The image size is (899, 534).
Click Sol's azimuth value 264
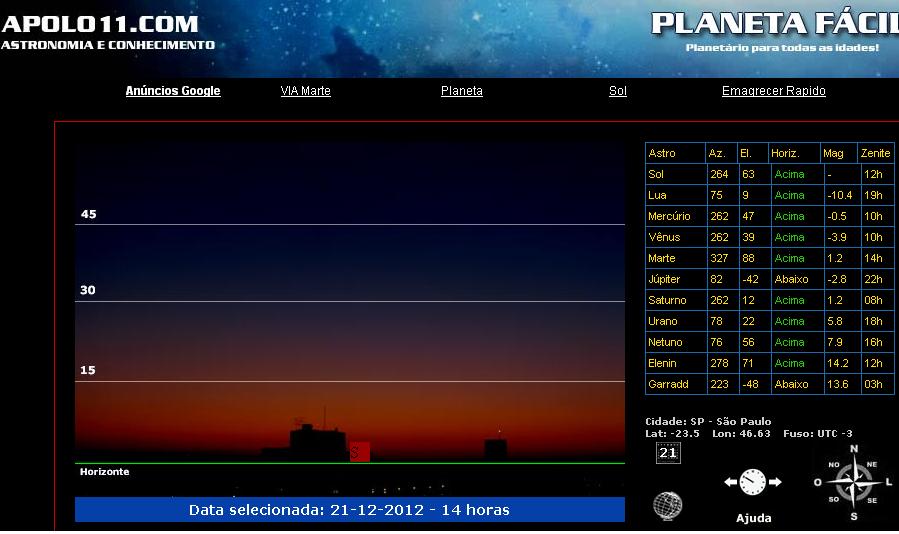(719, 174)
